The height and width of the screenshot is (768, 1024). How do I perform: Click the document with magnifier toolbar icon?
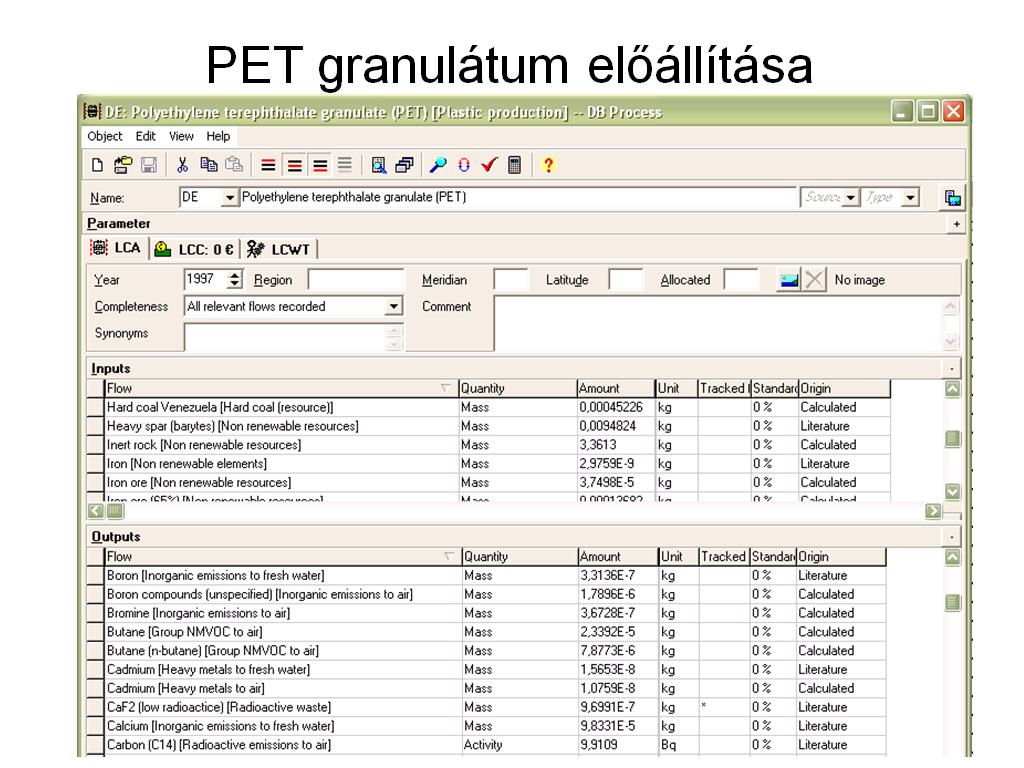click(378, 165)
